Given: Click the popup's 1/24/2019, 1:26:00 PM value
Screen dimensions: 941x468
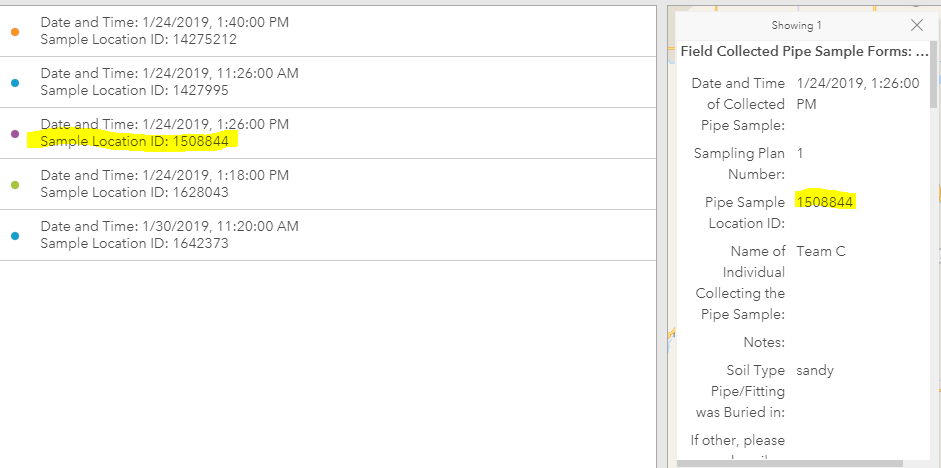Looking at the screenshot, I should 857,93.
